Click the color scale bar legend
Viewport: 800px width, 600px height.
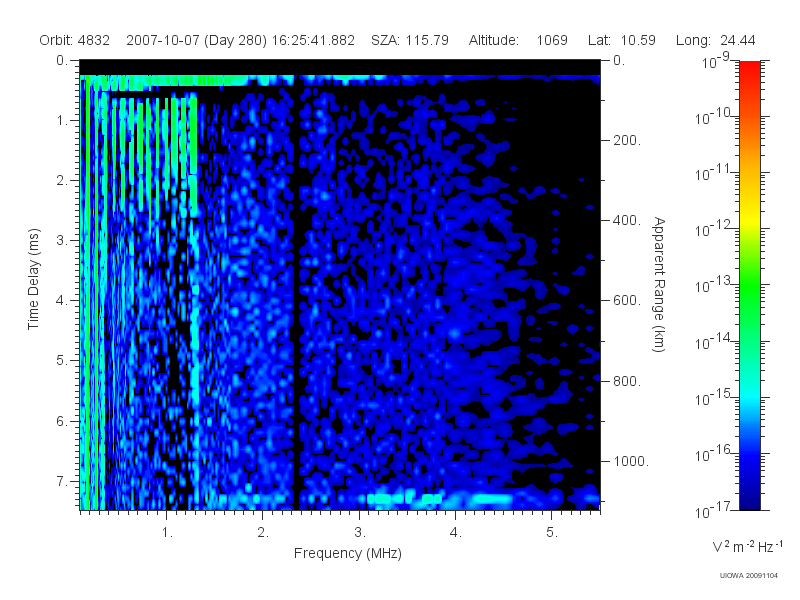coord(749,285)
